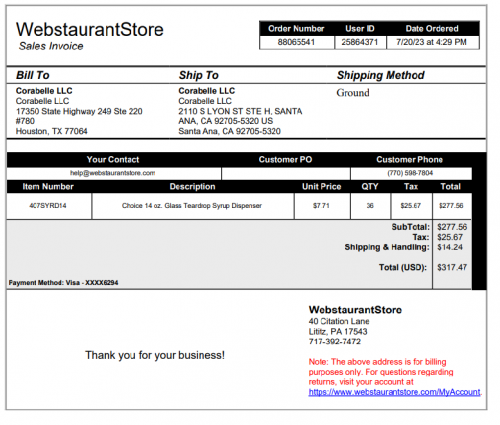The width and height of the screenshot is (500, 425).
Task: Click the help@webstaurantstore.com contact cell
Action: [x=113, y=173]
